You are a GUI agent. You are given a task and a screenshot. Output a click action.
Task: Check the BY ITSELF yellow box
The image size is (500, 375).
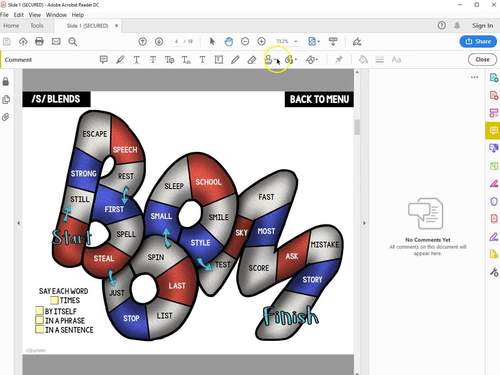[x=39, y=311]
